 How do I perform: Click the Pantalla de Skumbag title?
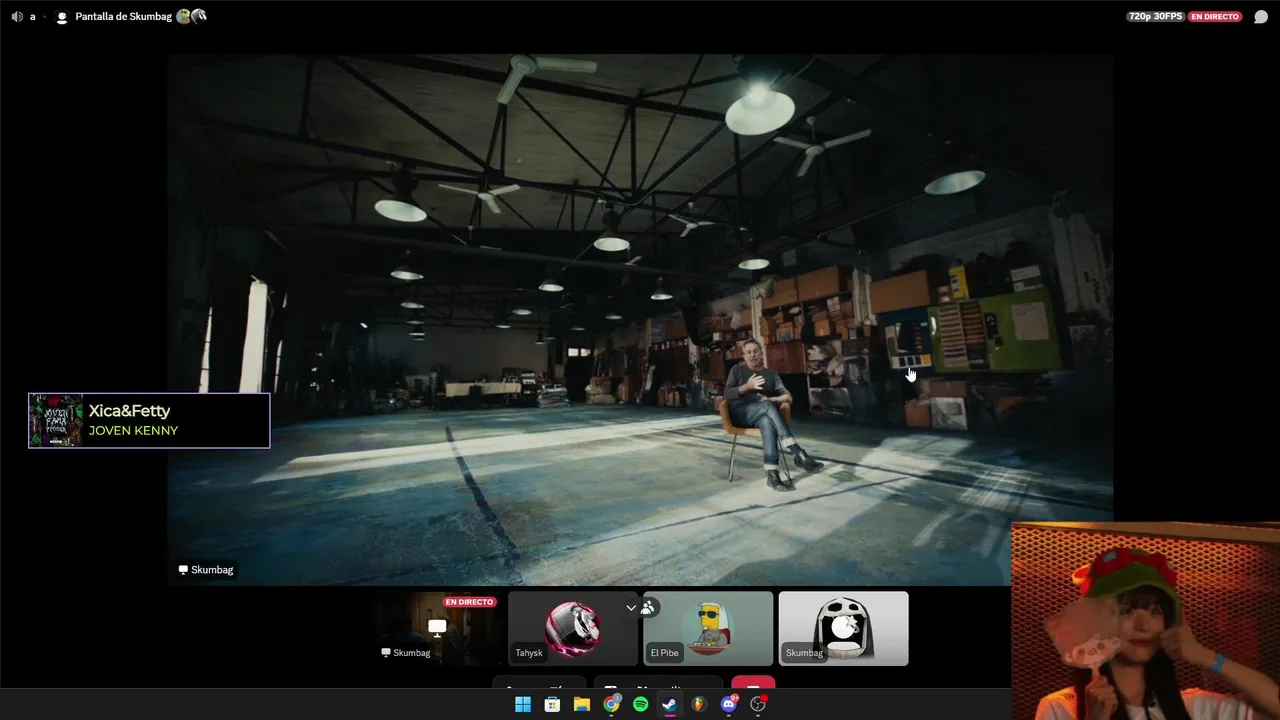coord(123,17)
